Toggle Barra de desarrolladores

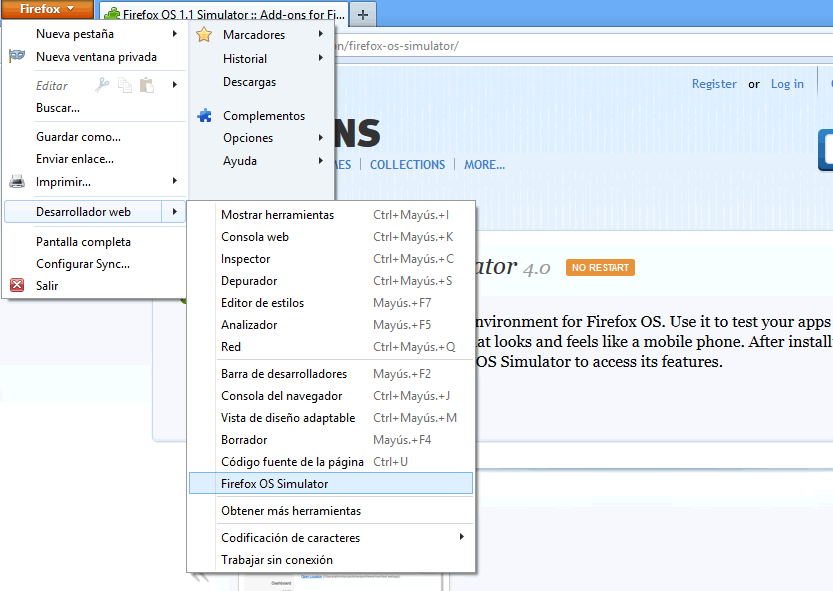330,374
